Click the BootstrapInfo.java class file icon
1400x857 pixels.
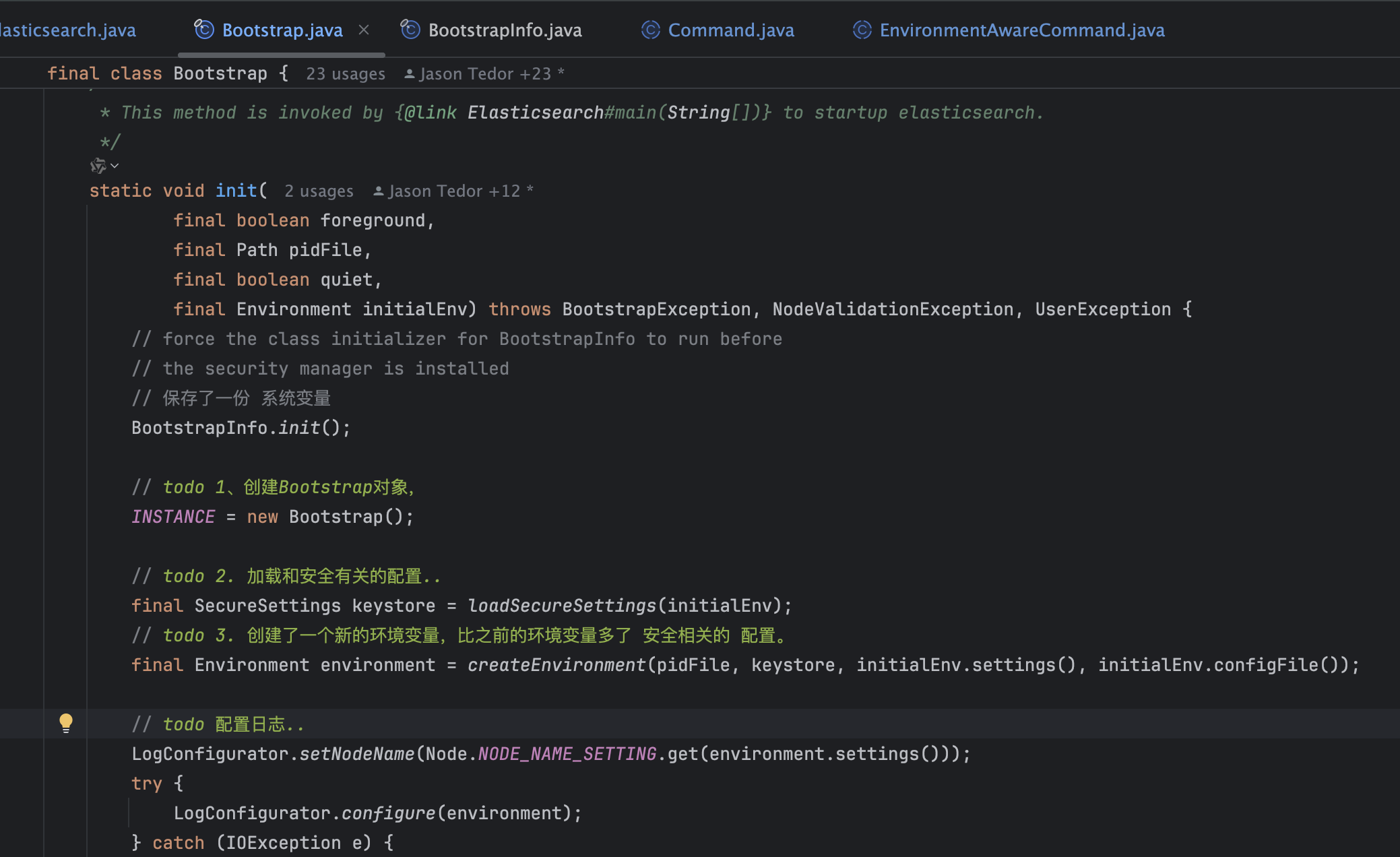pos(410,30)
